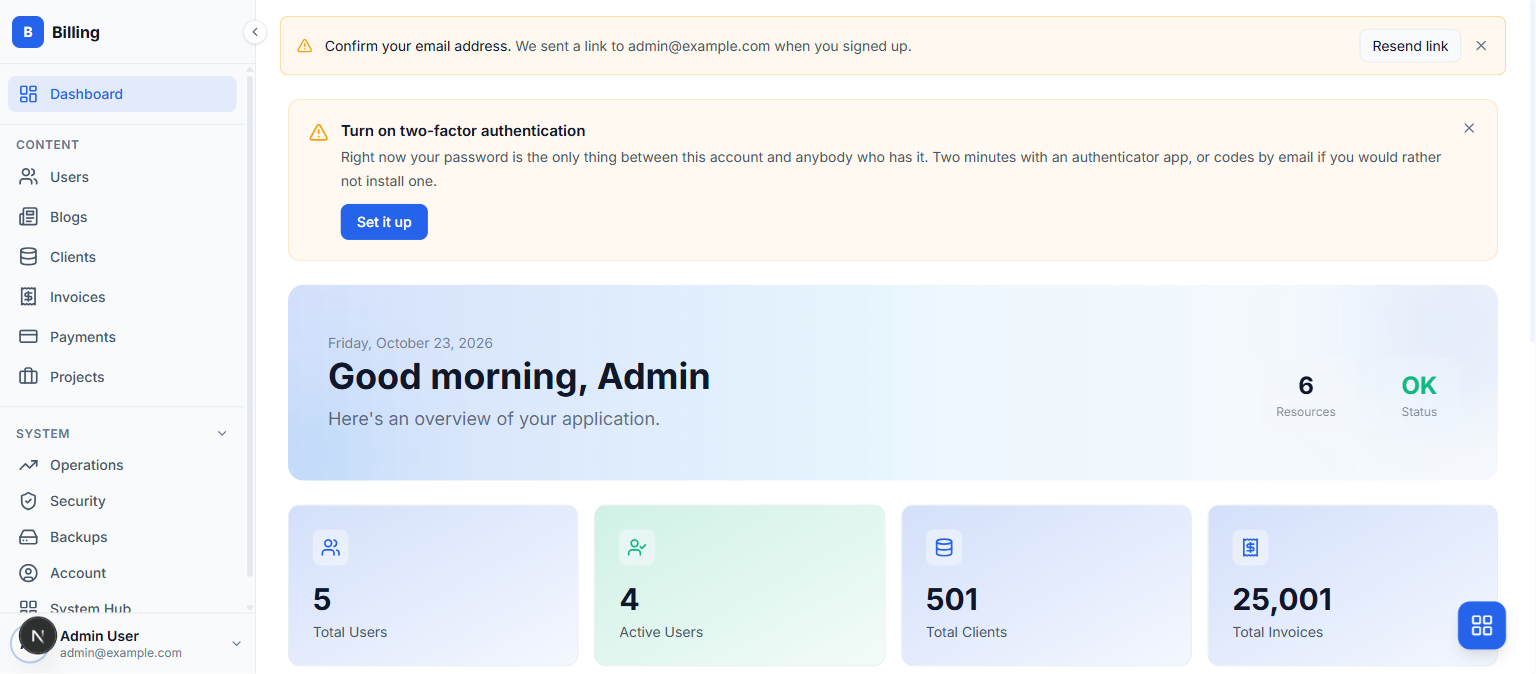This screenshot has width=1536, height=674.
Task: Click the Projects briefcase icon
Action: click(28, 377)
